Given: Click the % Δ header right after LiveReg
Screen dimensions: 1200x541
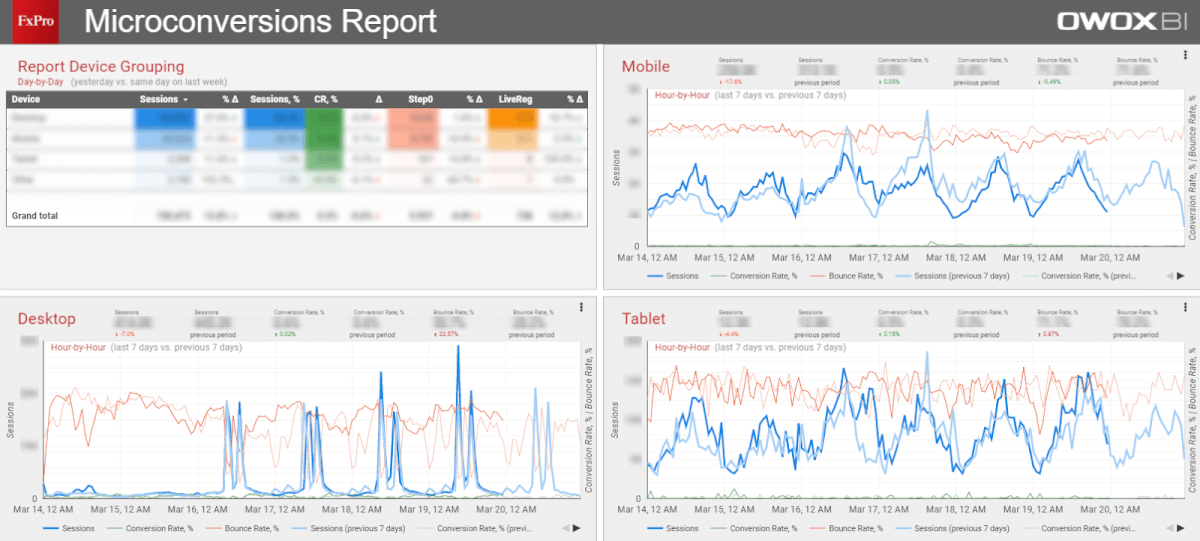Looking at the screenshot, I should (573, 99).
